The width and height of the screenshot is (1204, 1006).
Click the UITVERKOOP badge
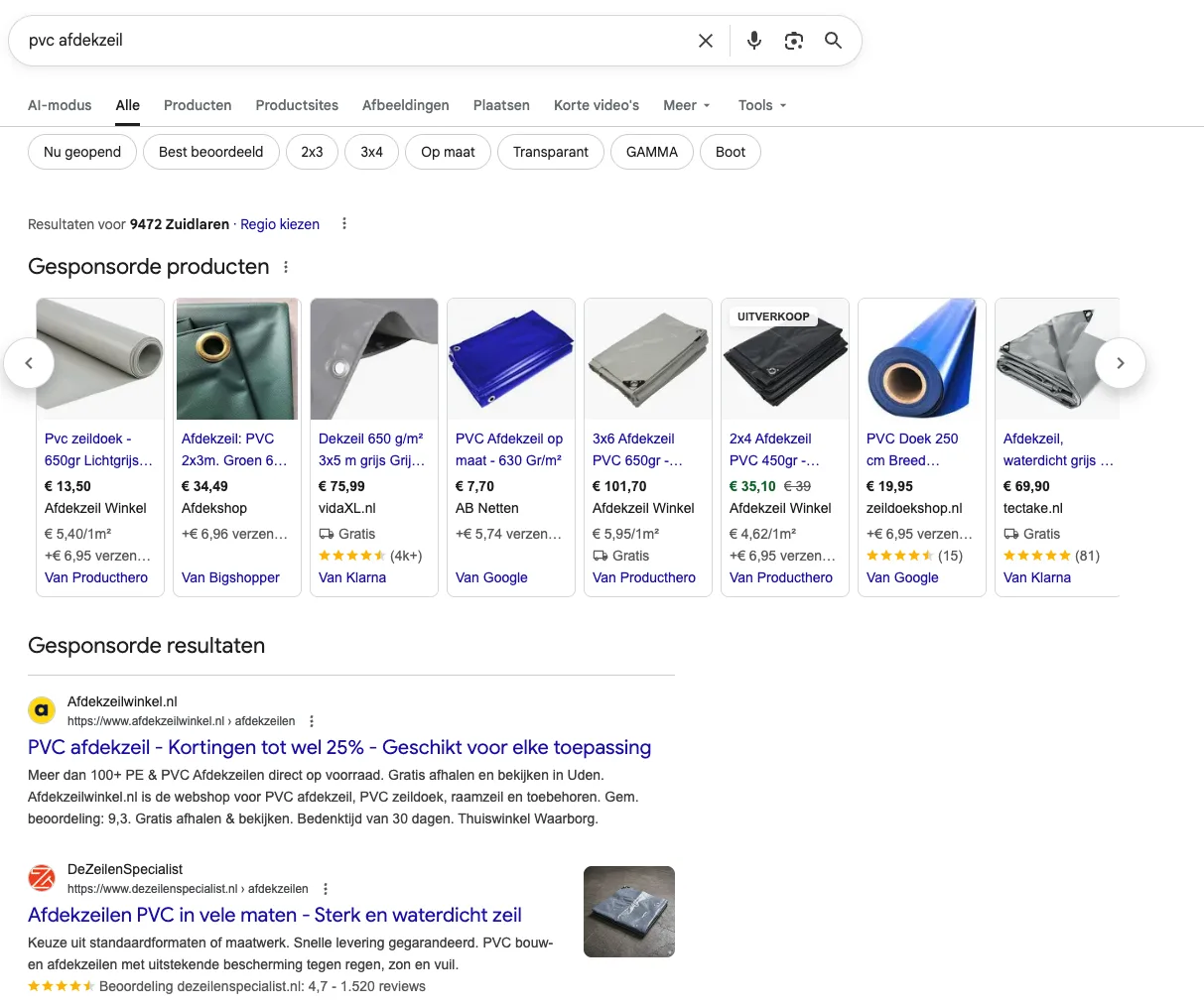[773, 316]
